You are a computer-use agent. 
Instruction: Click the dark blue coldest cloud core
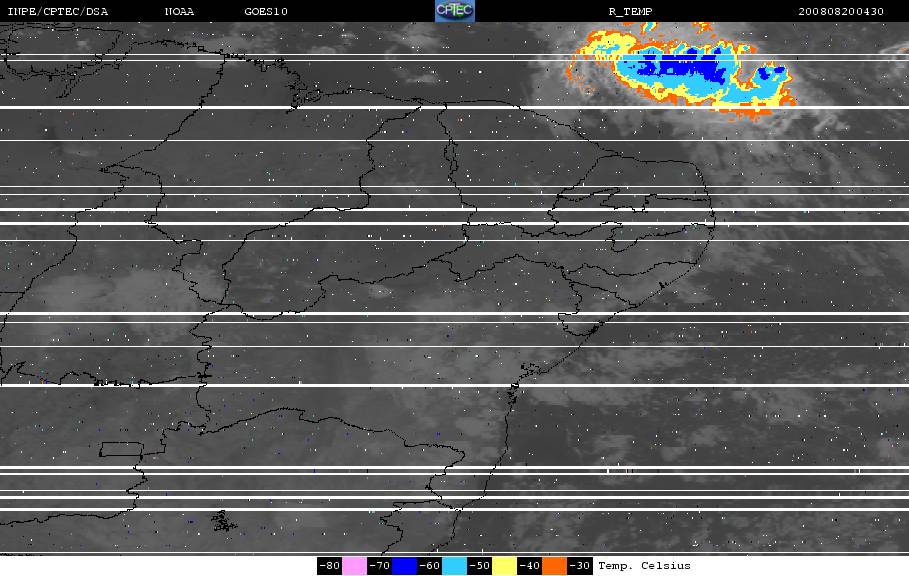684,67
